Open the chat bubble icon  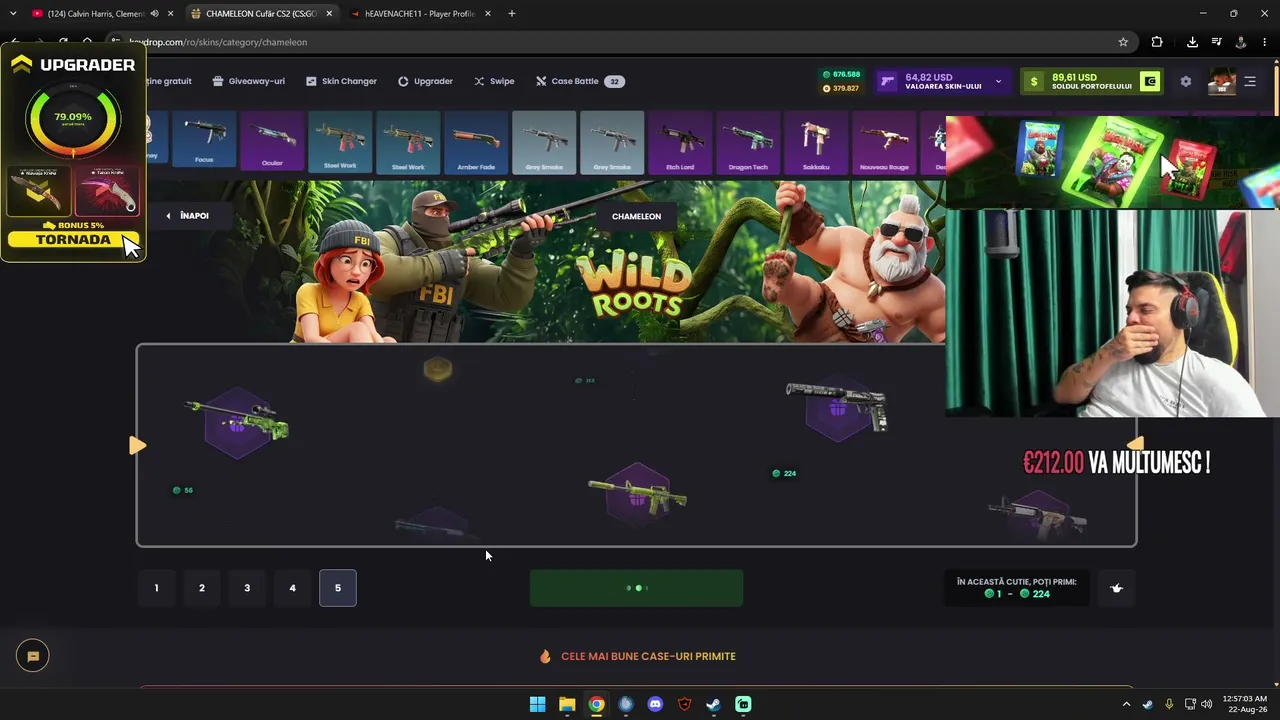click(x=33, y=656)
